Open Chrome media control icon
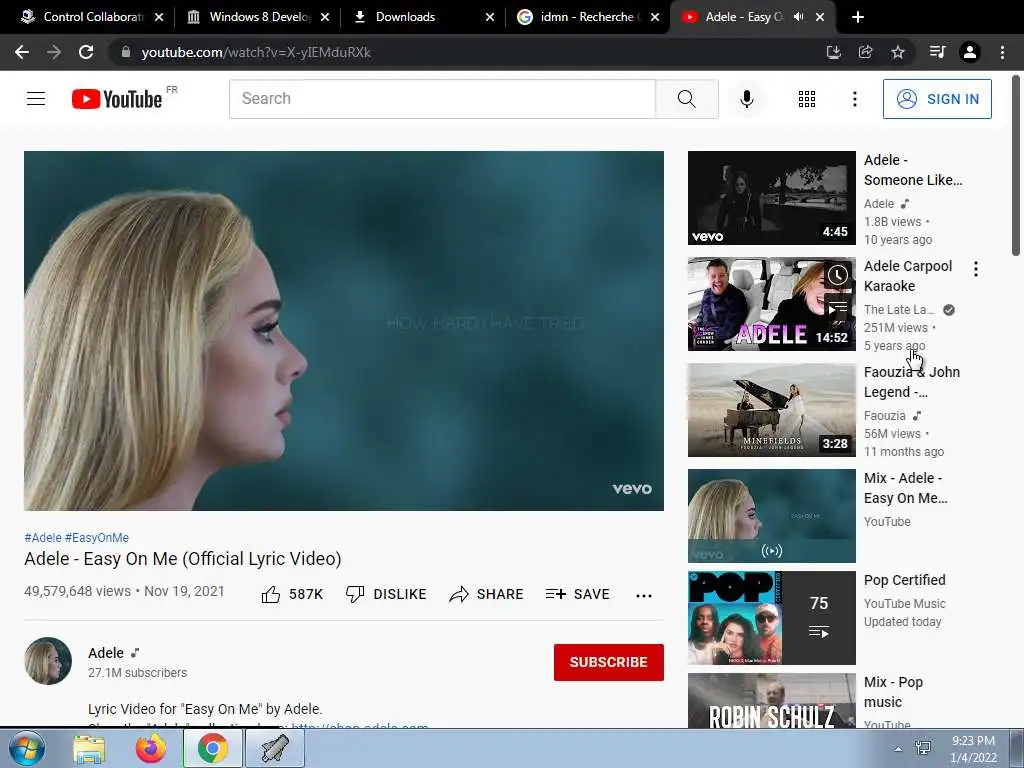The width and height of the screenshot is (1024, 768). point(937,52)
